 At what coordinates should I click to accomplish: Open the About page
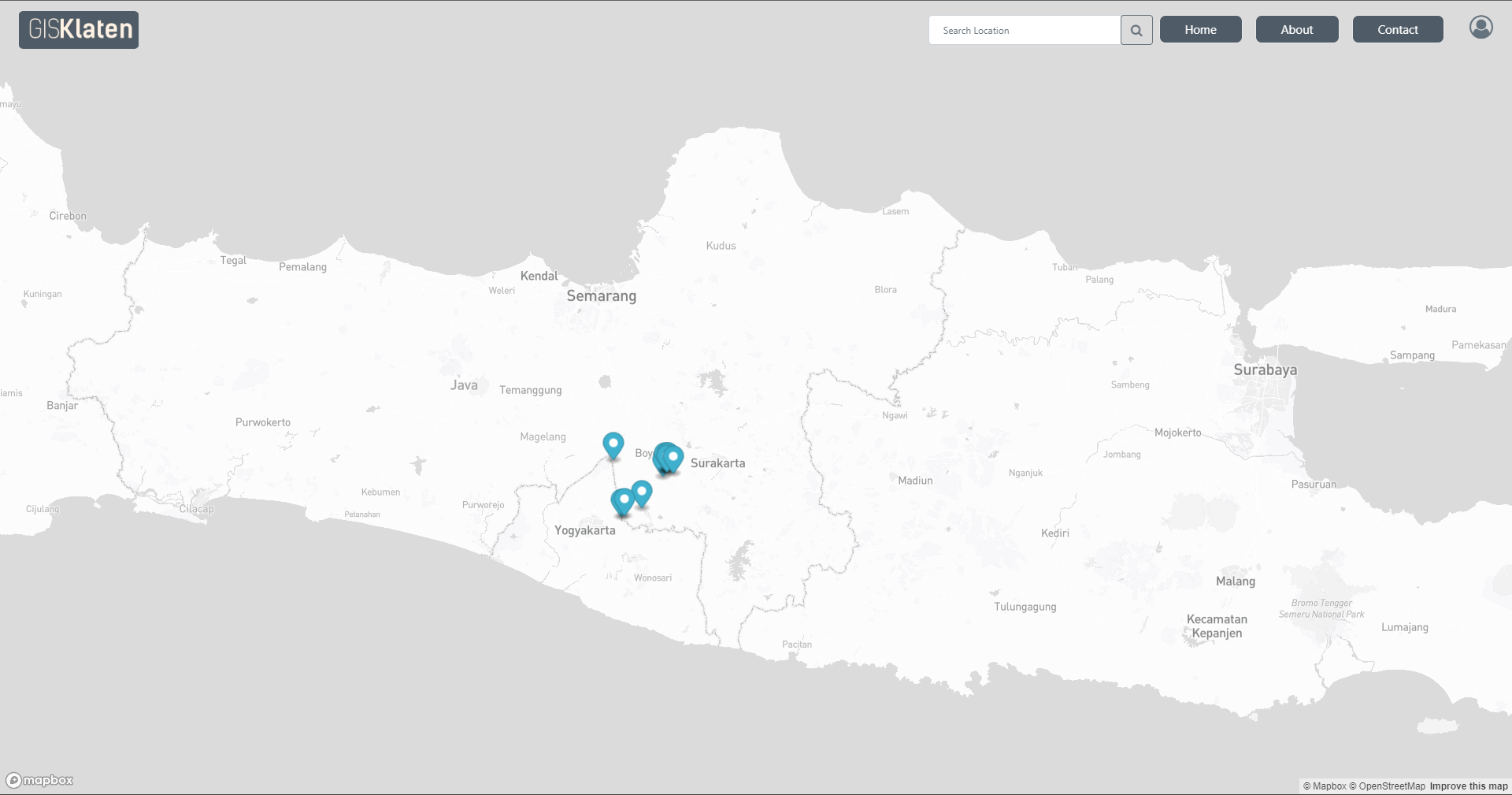(1296, 29)
